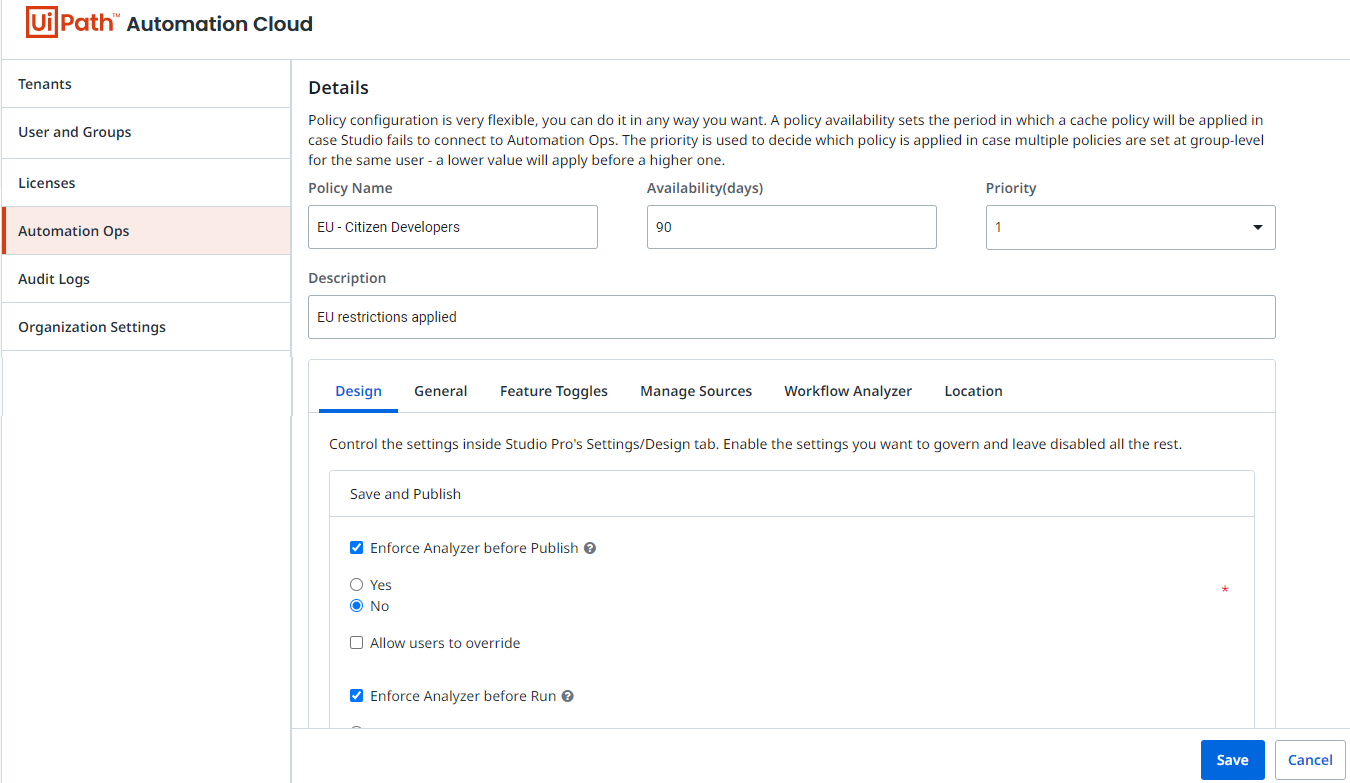This screenshot has width=1350, height=783.
Task: Click the Save button
Action: [x=1232, y=760]
